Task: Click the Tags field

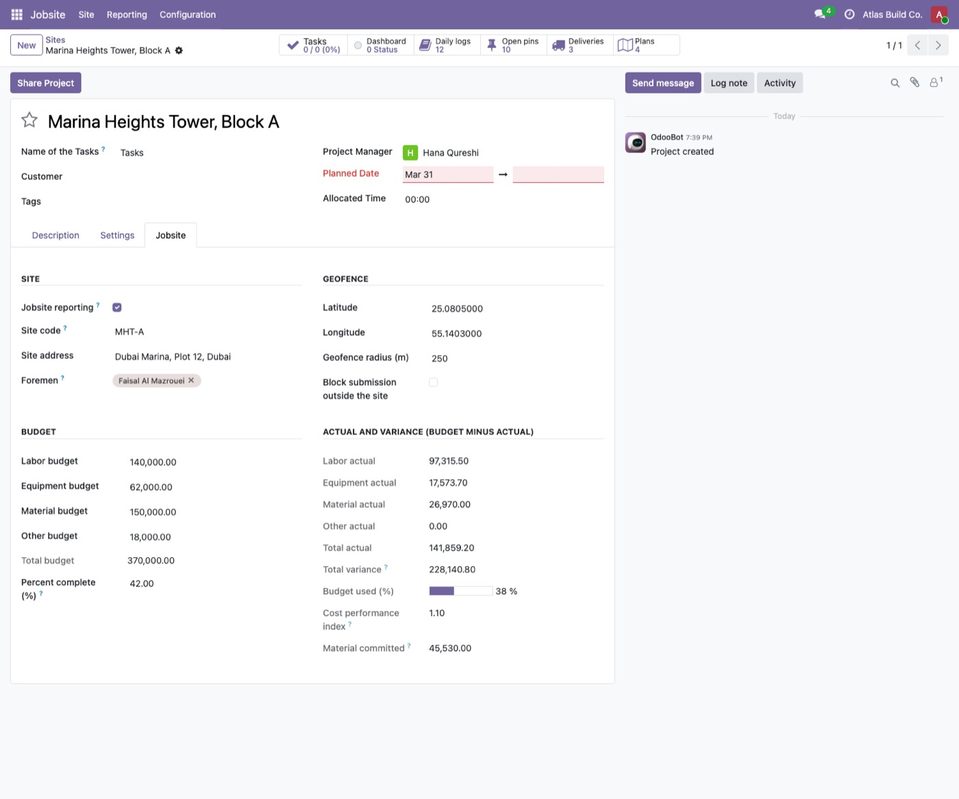Action: pos(209,202)
